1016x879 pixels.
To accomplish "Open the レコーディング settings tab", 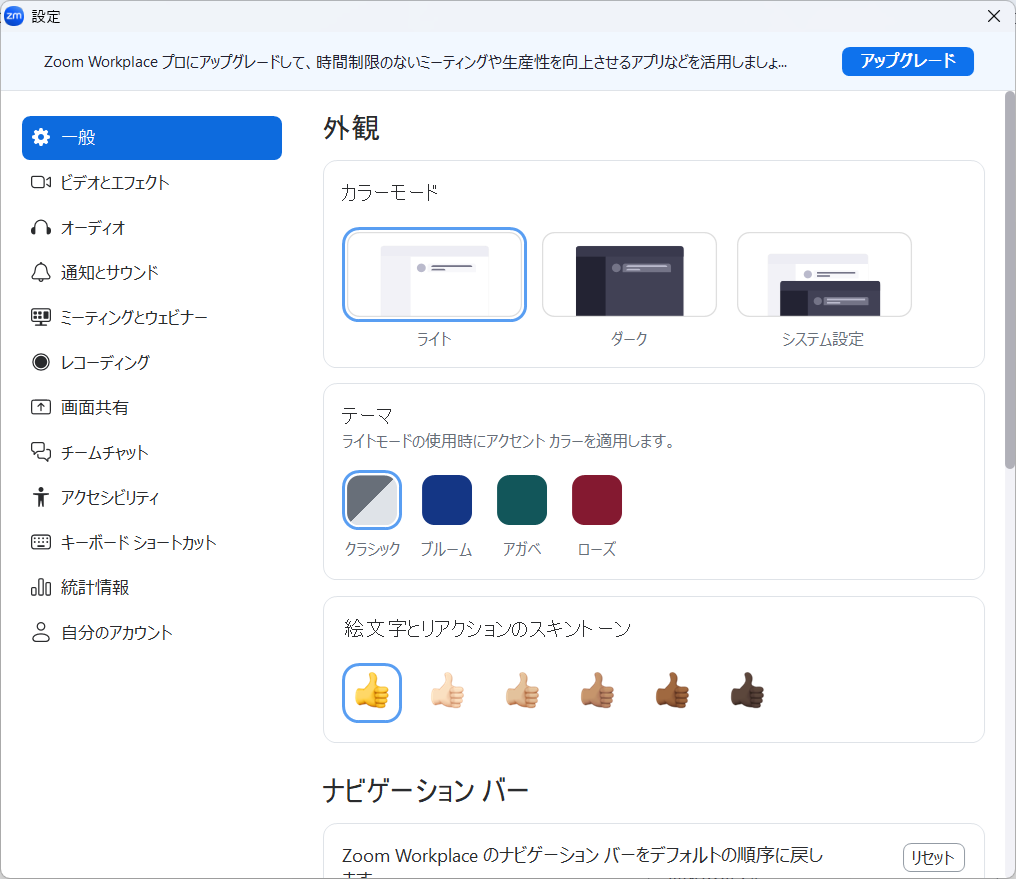I will 152,362.
